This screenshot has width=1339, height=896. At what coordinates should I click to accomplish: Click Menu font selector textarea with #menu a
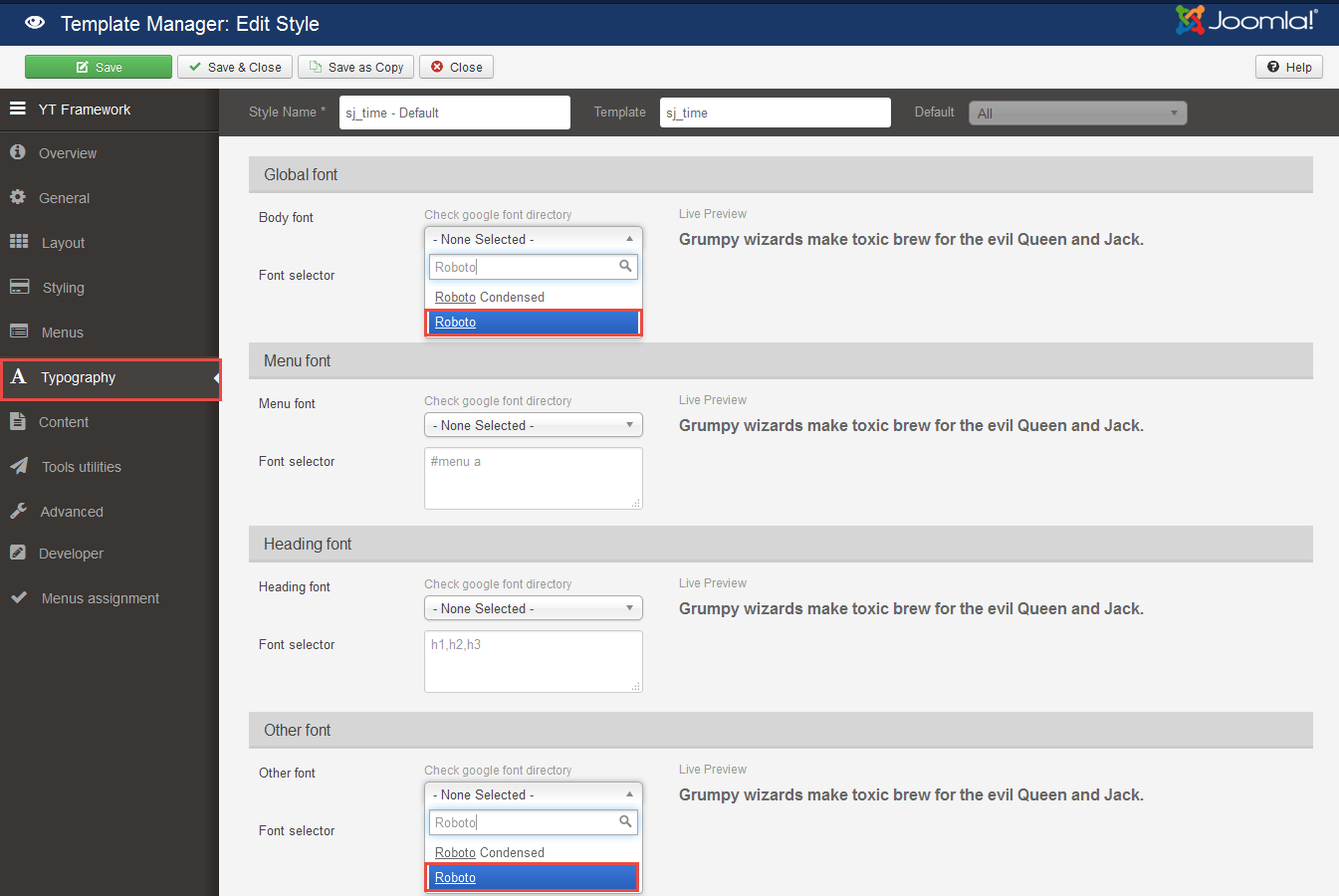[534, 478]
